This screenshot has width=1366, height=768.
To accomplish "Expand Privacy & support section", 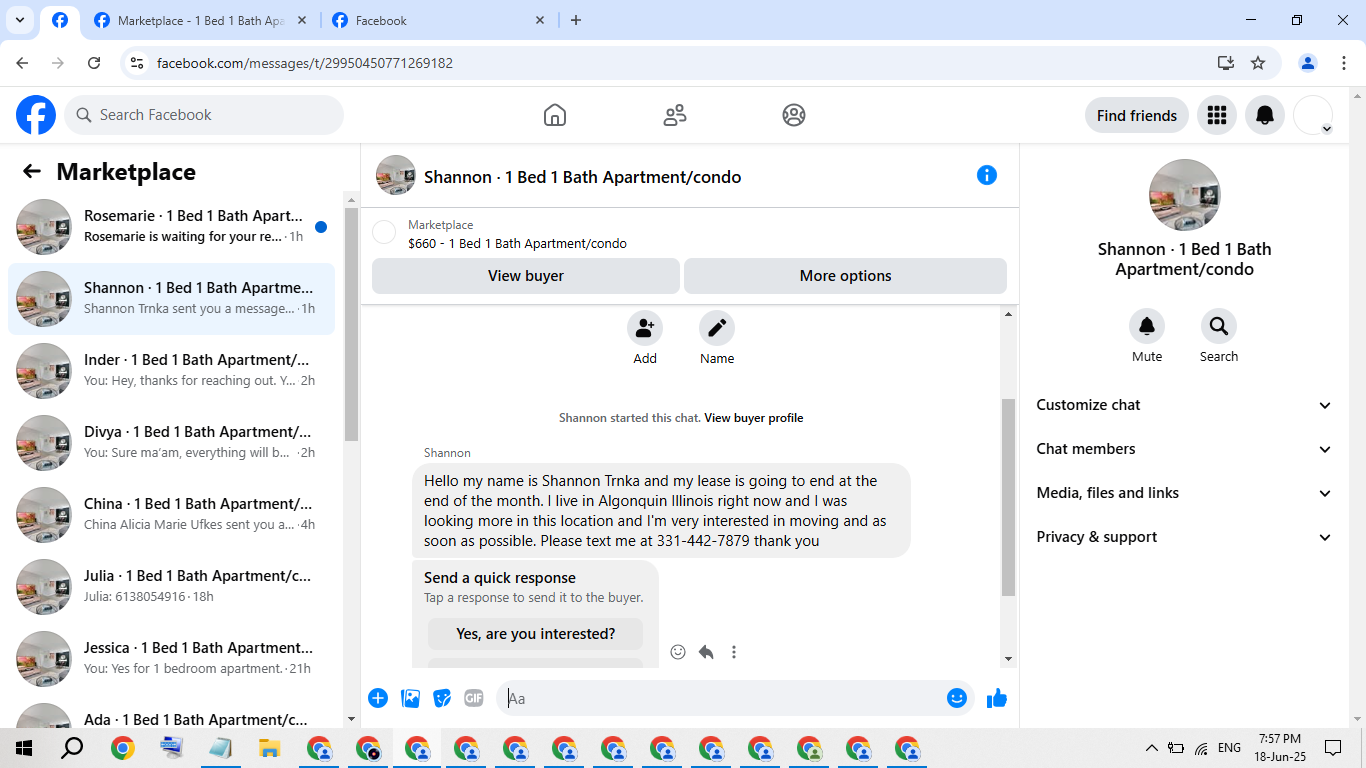I will [1184, 537].
